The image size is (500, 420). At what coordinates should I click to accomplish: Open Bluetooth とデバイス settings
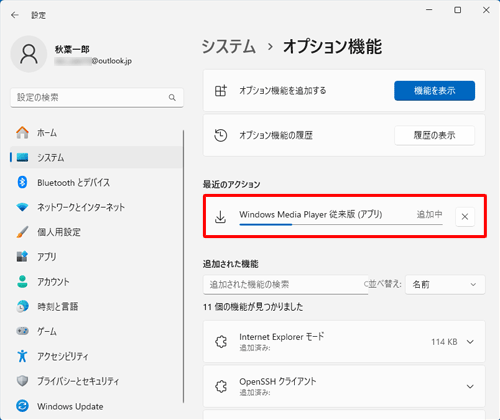point(96,182)
